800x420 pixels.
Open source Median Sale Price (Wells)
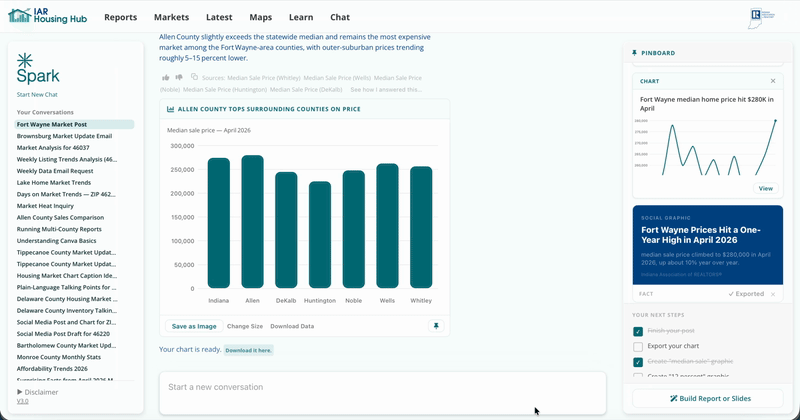tap(337, 78)
